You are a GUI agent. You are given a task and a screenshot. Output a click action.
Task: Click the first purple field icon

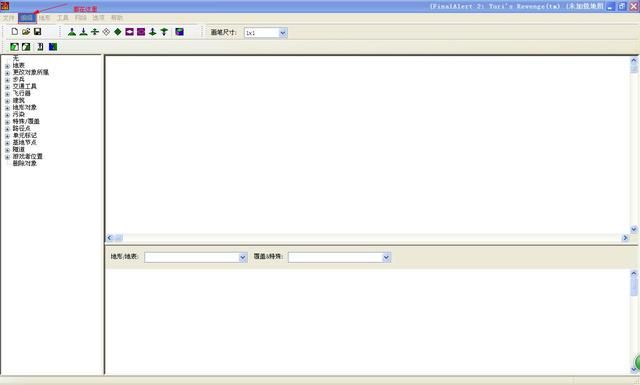[x=129, y=32]
